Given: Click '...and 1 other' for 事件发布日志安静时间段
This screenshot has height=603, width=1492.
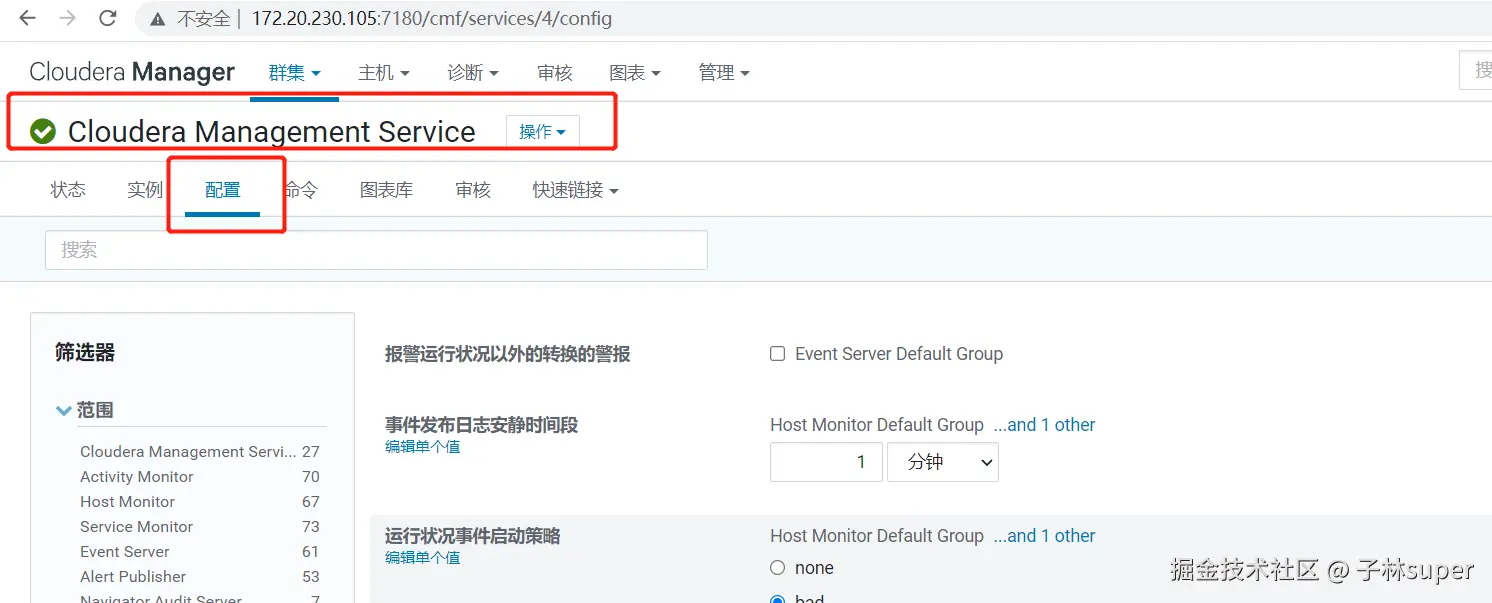Looking at the screenshot, I should (1045, 425).
